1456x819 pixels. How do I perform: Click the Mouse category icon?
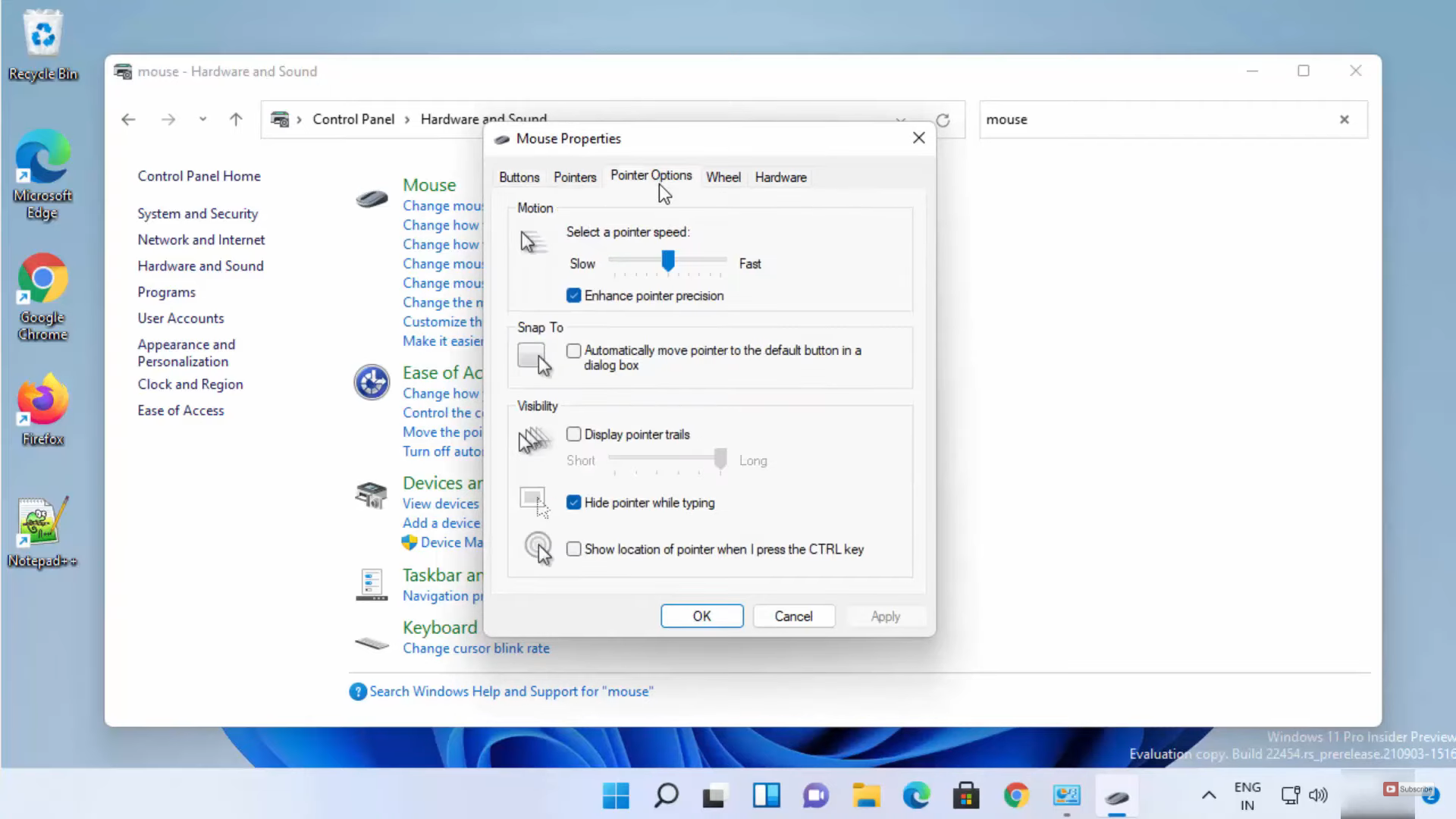[x=372, y=199]
